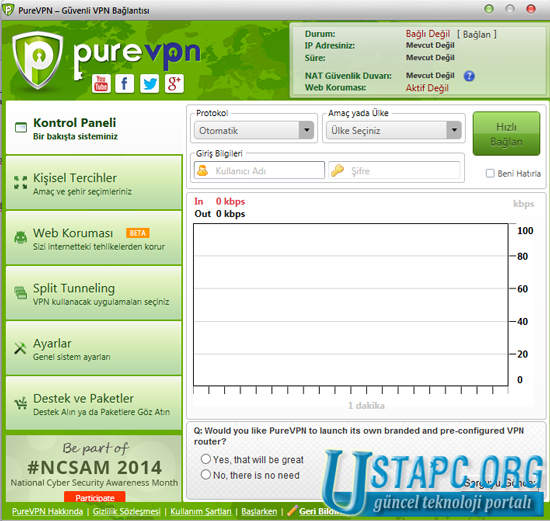Open the PureVPN Hakkında link
The width and height of the screenshot is (550, 521).
47,512
